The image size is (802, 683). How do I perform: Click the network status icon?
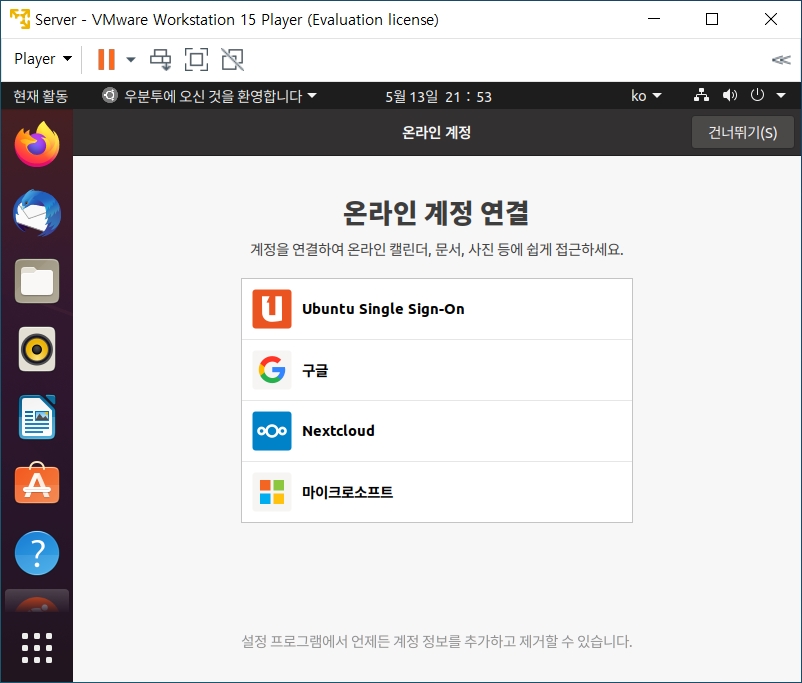701,95
